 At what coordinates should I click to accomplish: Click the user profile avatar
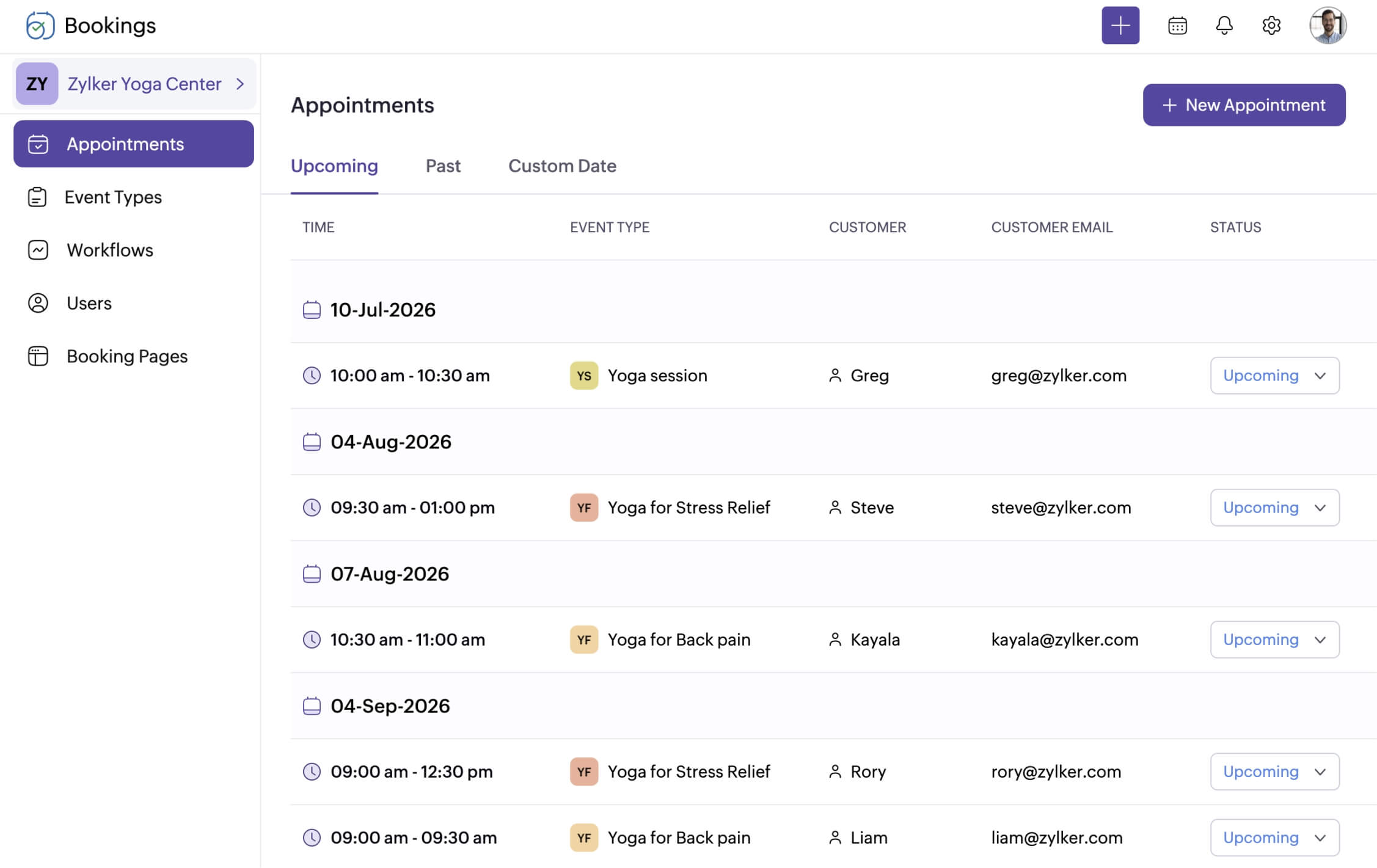(x=1327, y=26)
